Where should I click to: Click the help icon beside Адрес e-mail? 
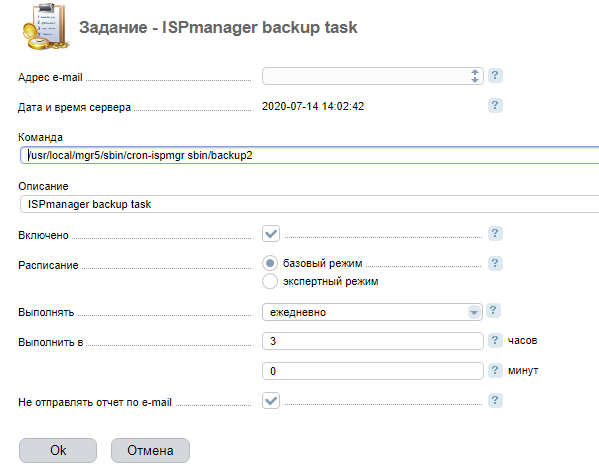(x=495, y=76)
